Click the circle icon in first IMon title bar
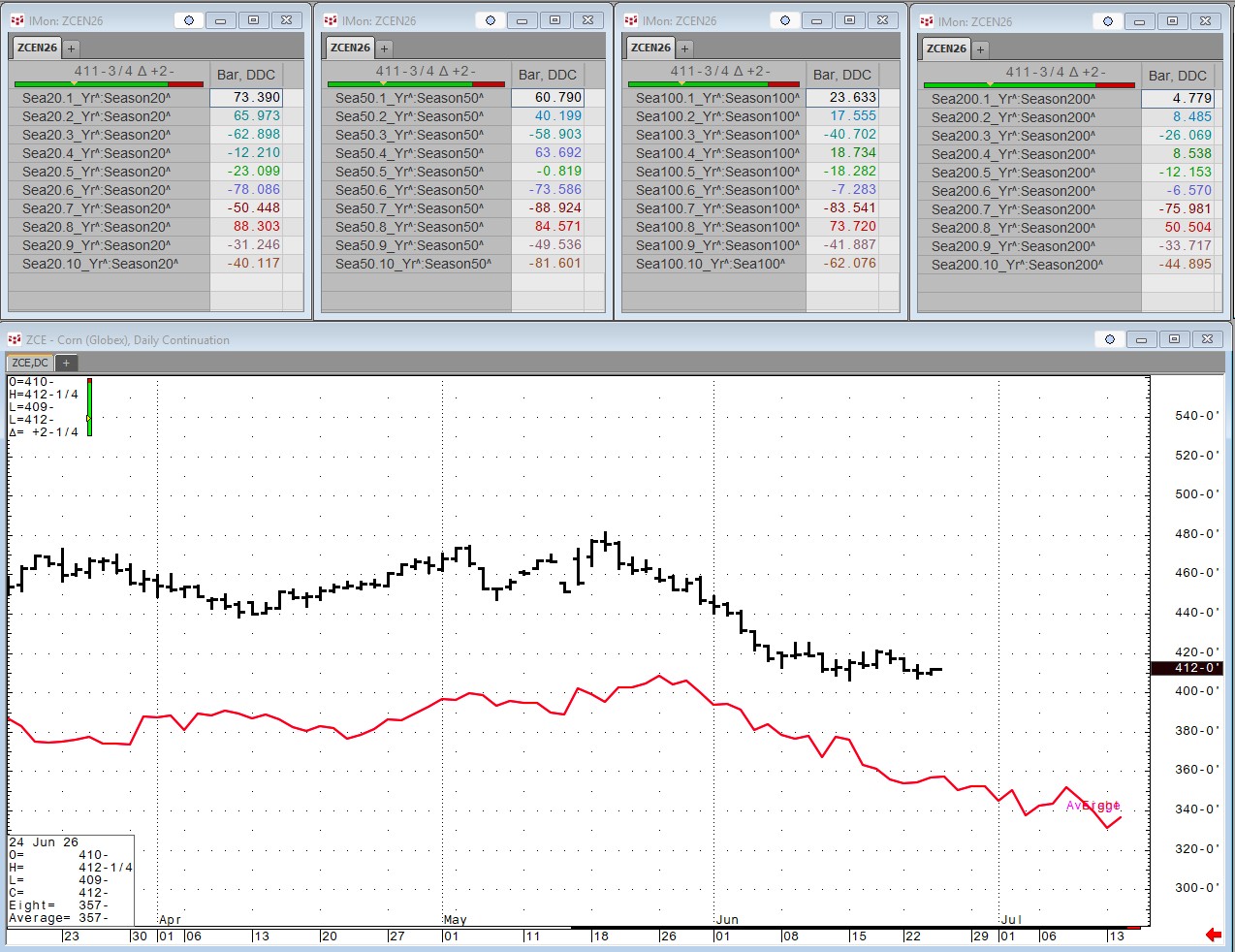 click(x=189, y=20)
